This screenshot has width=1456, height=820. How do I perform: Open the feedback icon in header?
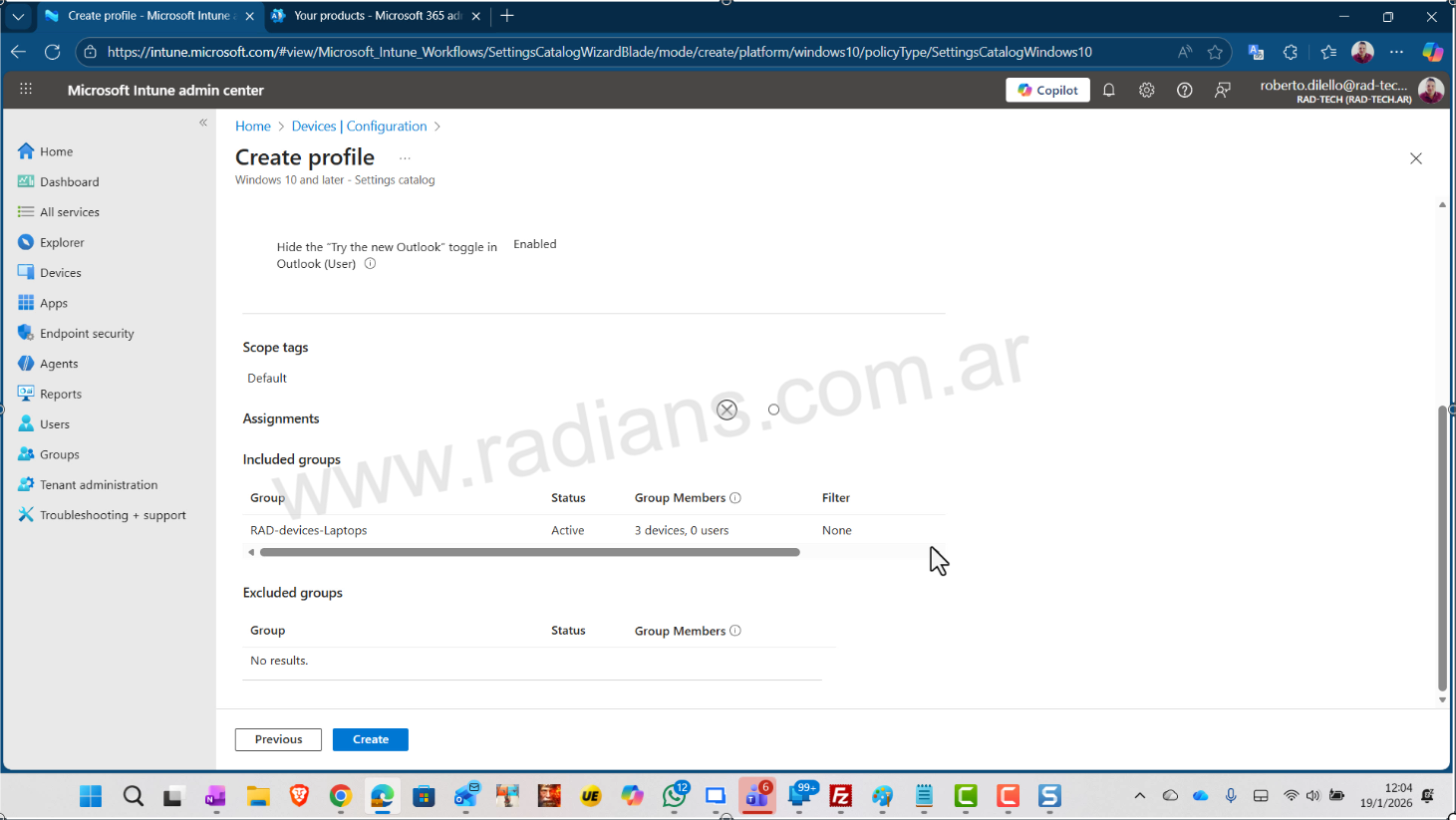(x=1222, y=90)
